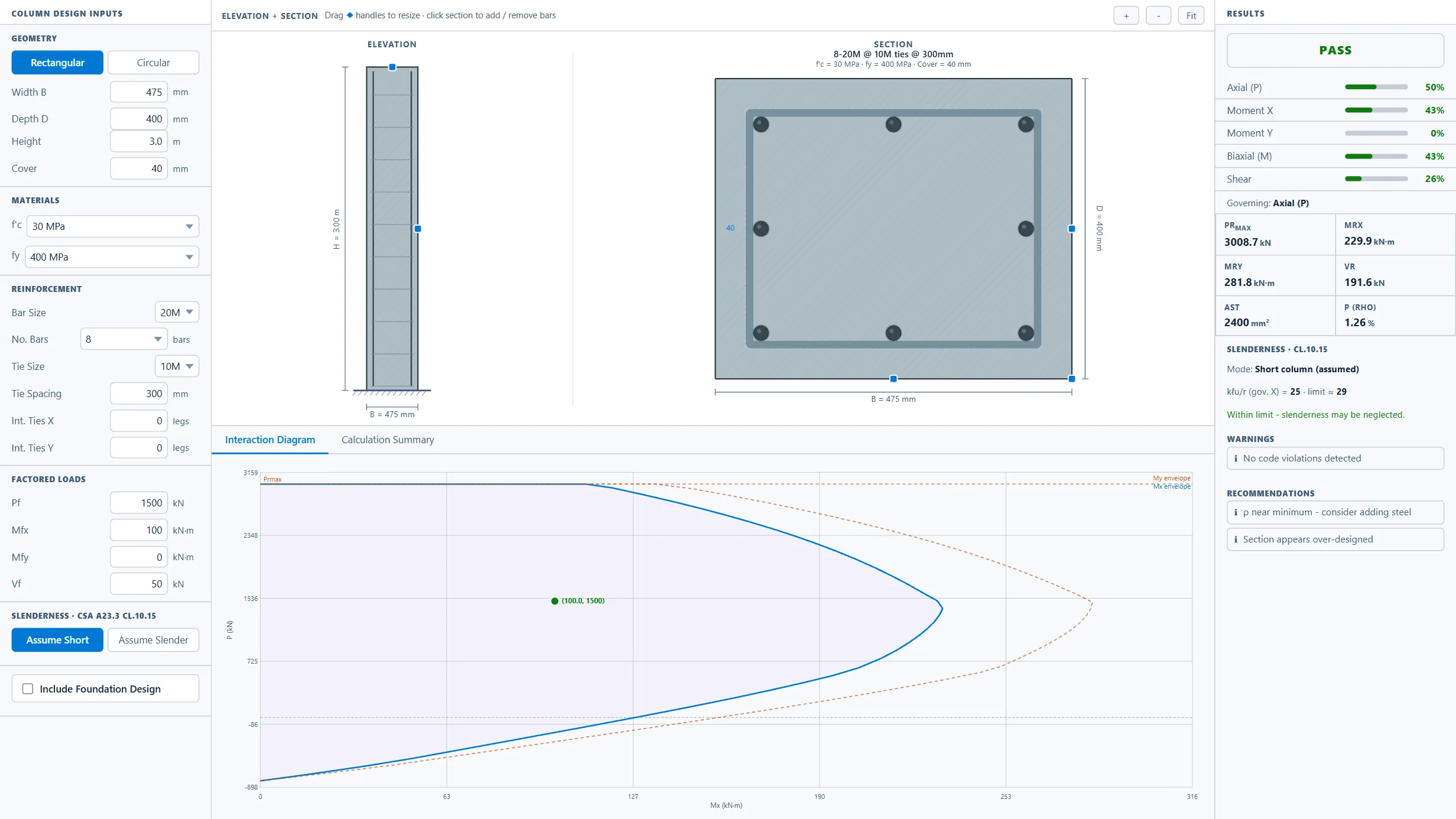Click the bottom-left corner rebar in section
The image size is (1456, 819).
pyautogui.click(x=761, y=333)
